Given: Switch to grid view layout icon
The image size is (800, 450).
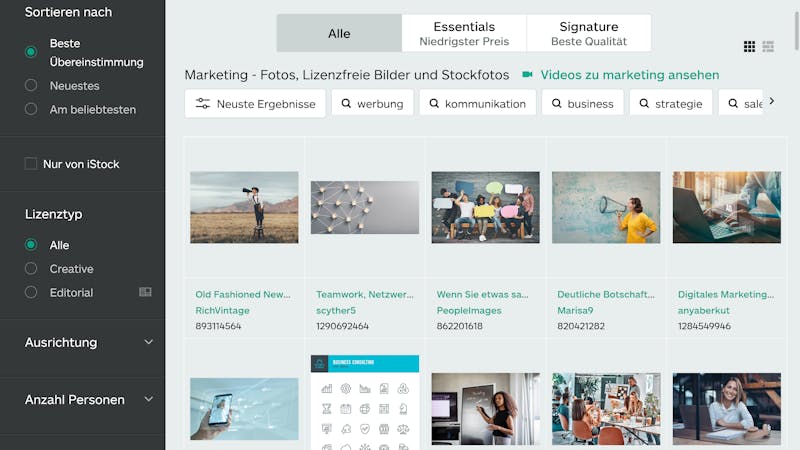Looking at the screenshot, I should (749, 46).
